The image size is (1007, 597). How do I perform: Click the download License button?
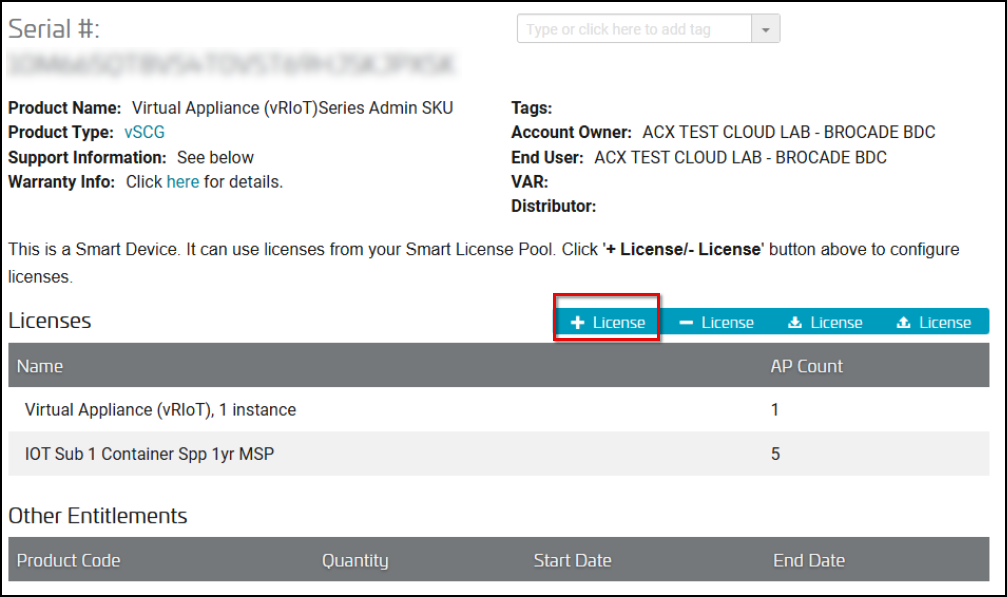[825, 322]
